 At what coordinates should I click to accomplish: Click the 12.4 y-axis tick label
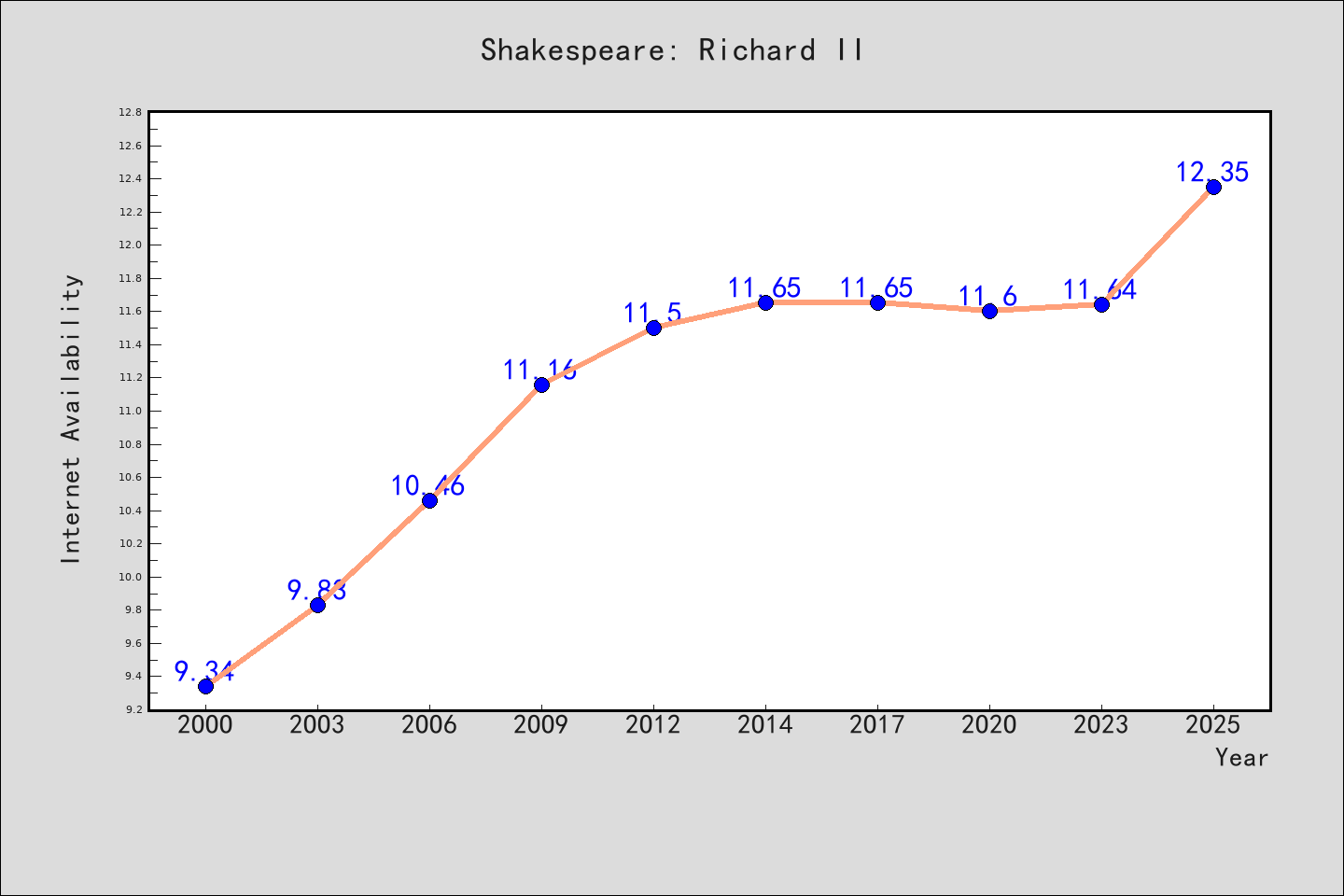tap(130, 178)
